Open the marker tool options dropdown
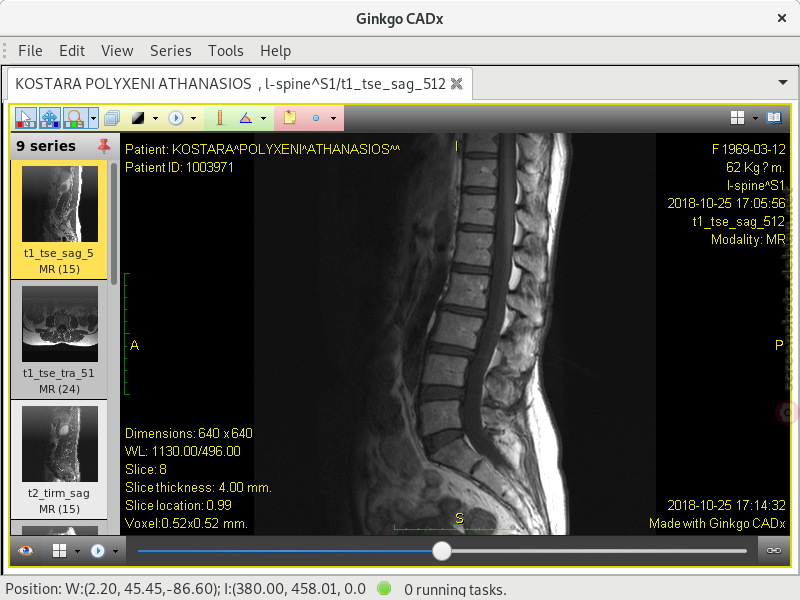800x600 pixels. pos(333,118)
